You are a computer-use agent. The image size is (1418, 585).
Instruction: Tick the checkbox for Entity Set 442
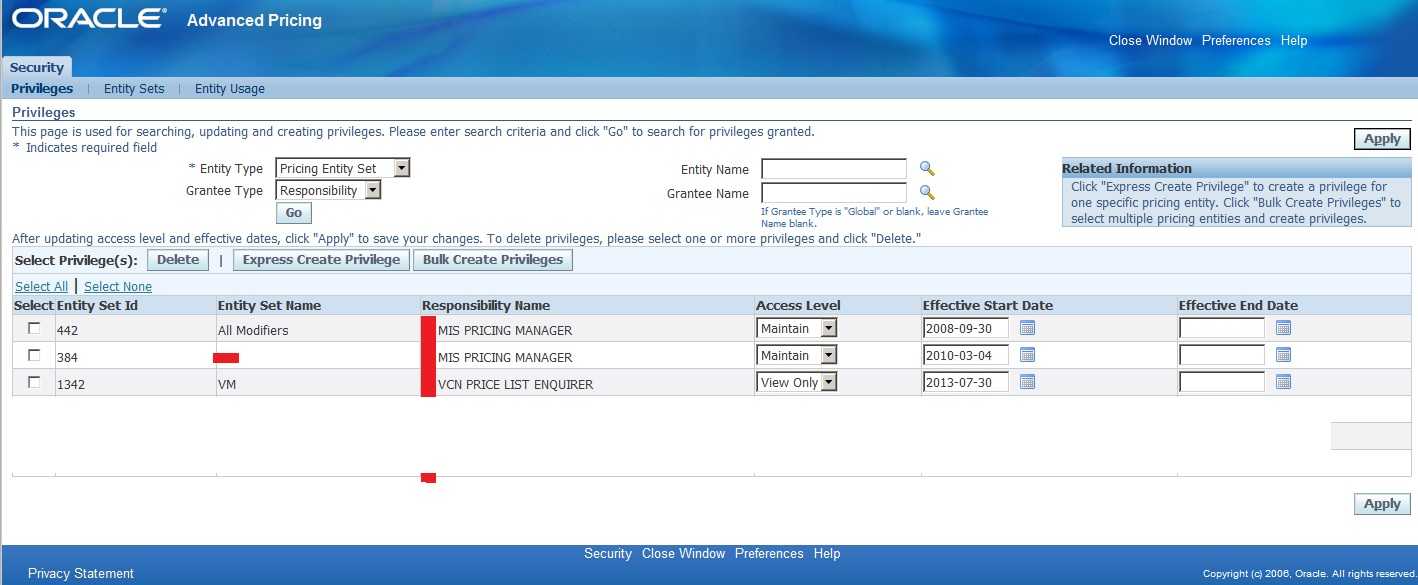coord(34,328)
